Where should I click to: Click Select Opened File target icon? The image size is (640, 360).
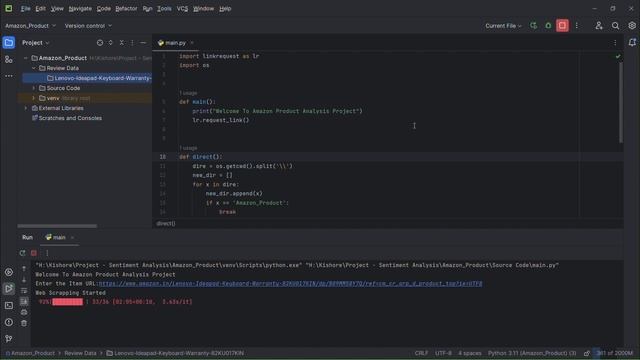tap(100, 42)
